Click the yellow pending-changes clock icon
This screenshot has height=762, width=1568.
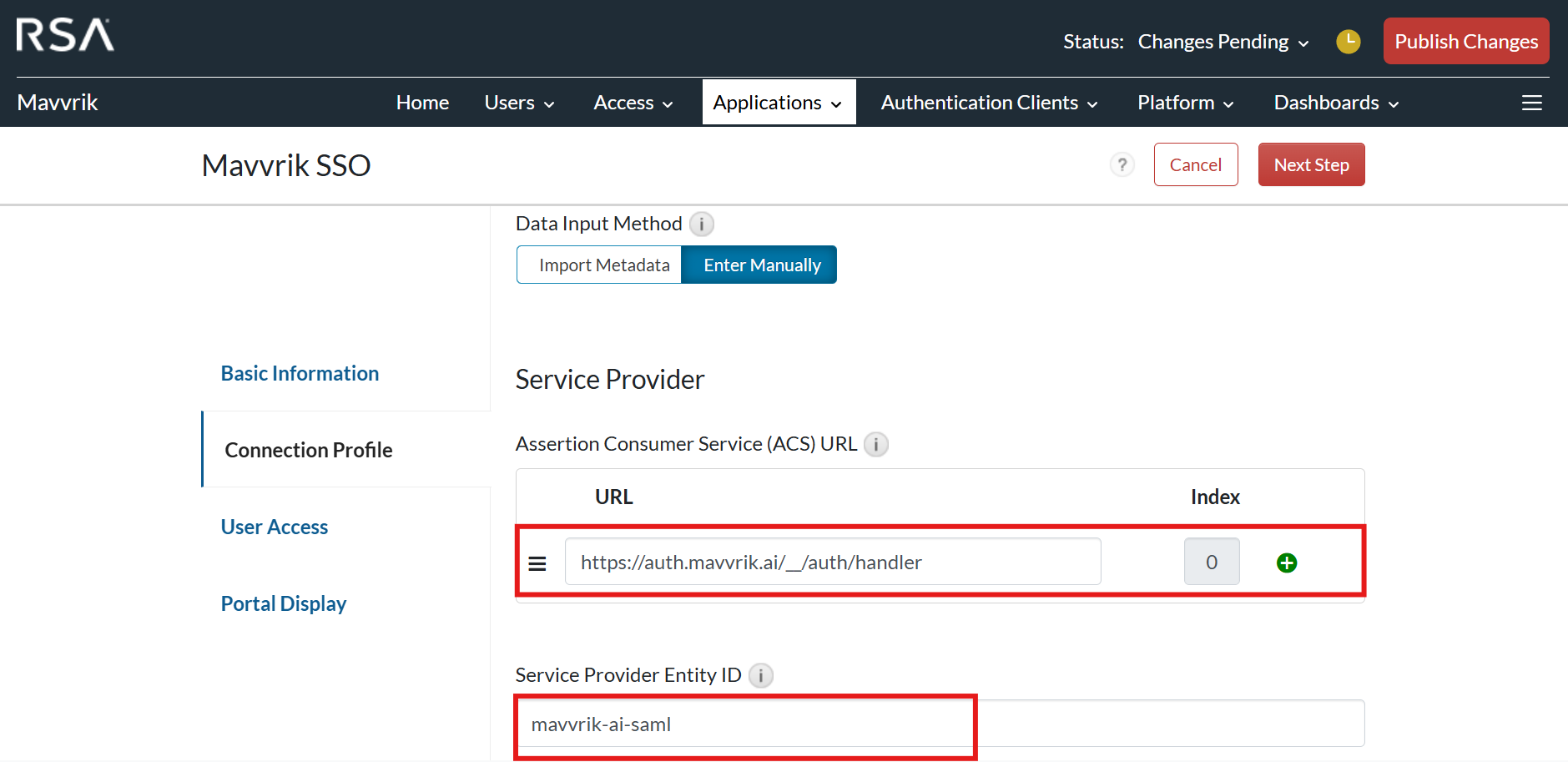1348,41
